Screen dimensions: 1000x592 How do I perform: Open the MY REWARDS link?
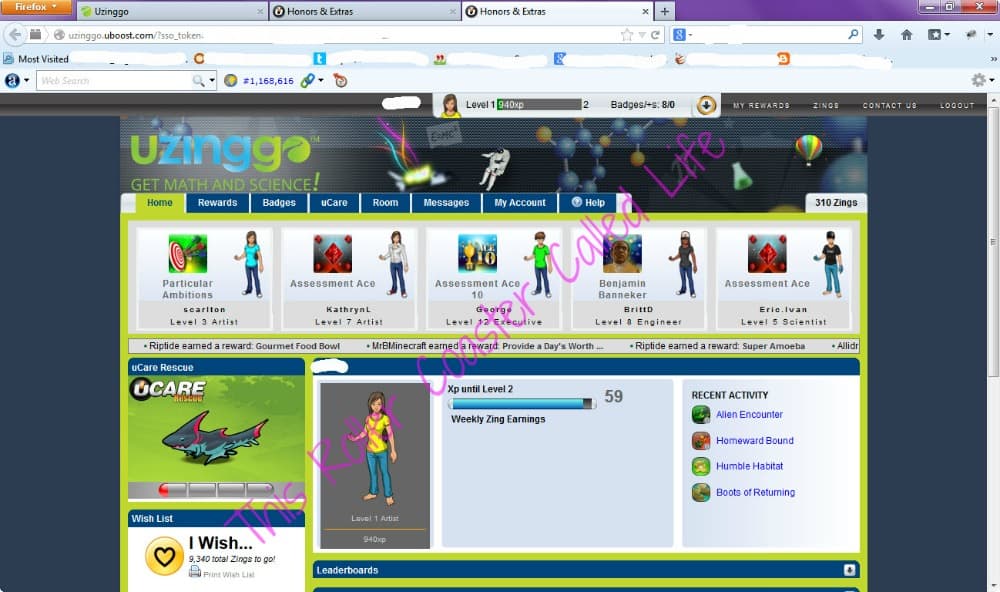[x=761, y=105]
